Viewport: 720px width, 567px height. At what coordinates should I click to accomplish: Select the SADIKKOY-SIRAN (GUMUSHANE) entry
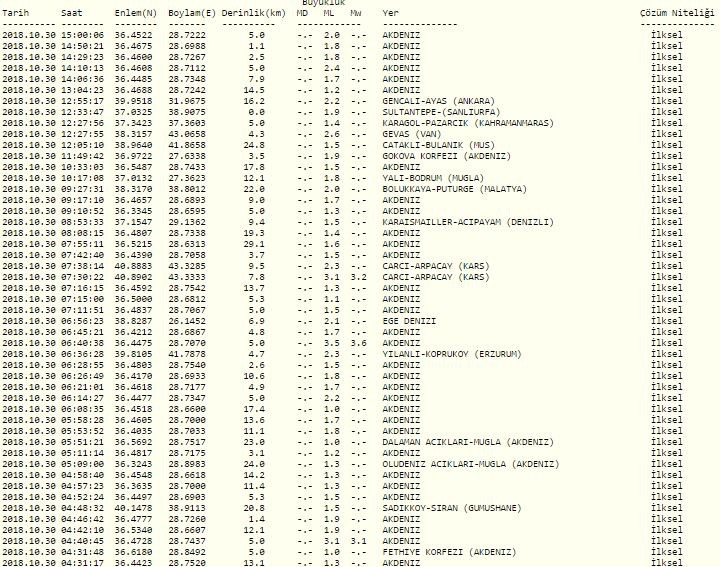451,508
